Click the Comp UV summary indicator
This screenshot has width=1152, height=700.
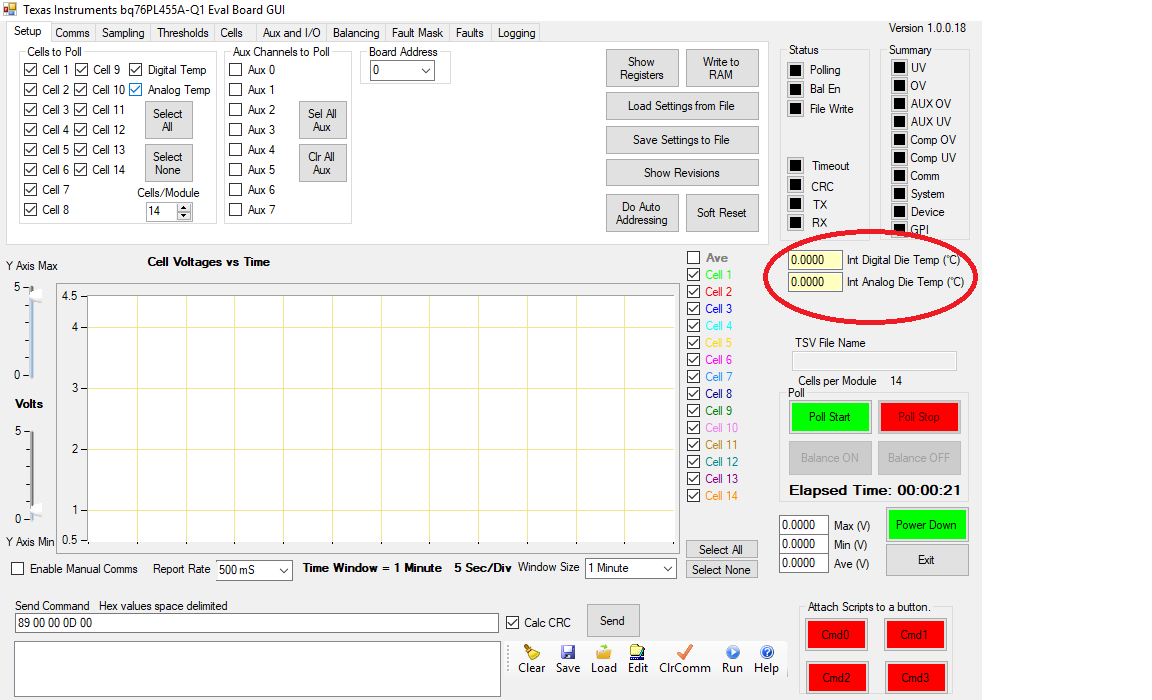(899, 157)
